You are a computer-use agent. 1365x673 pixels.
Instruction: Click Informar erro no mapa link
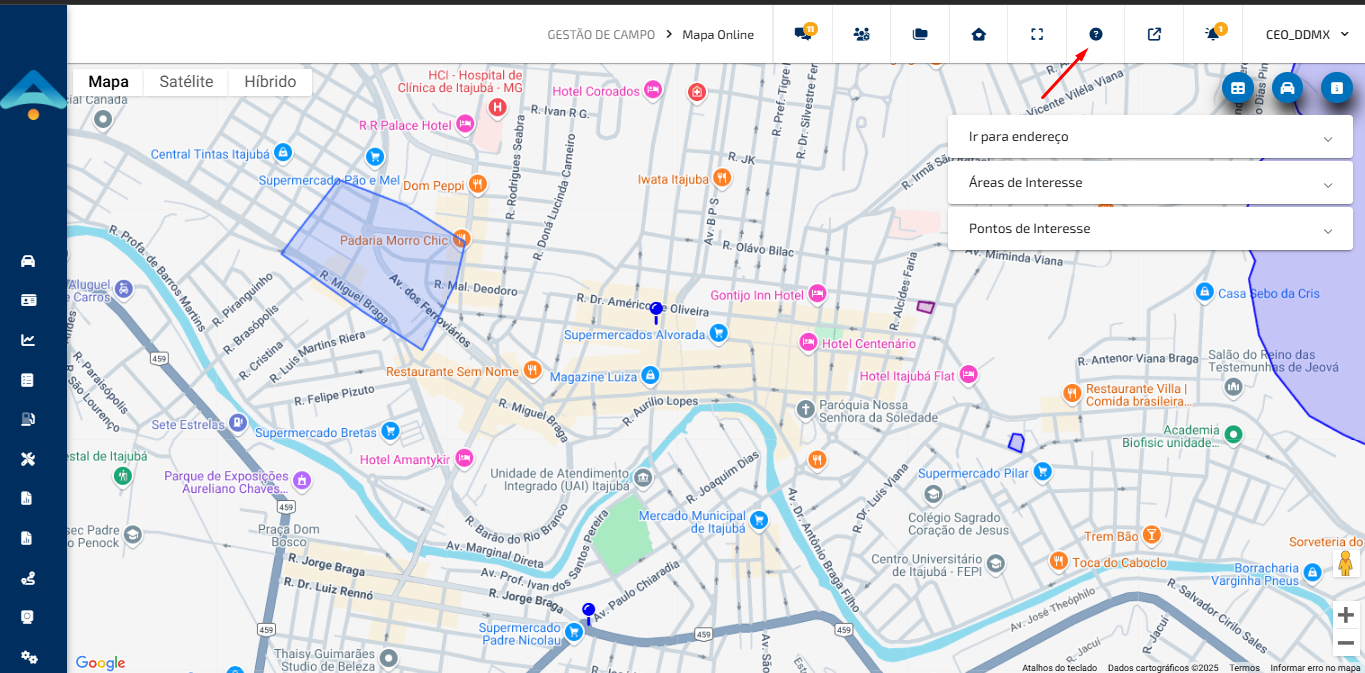1315,668
